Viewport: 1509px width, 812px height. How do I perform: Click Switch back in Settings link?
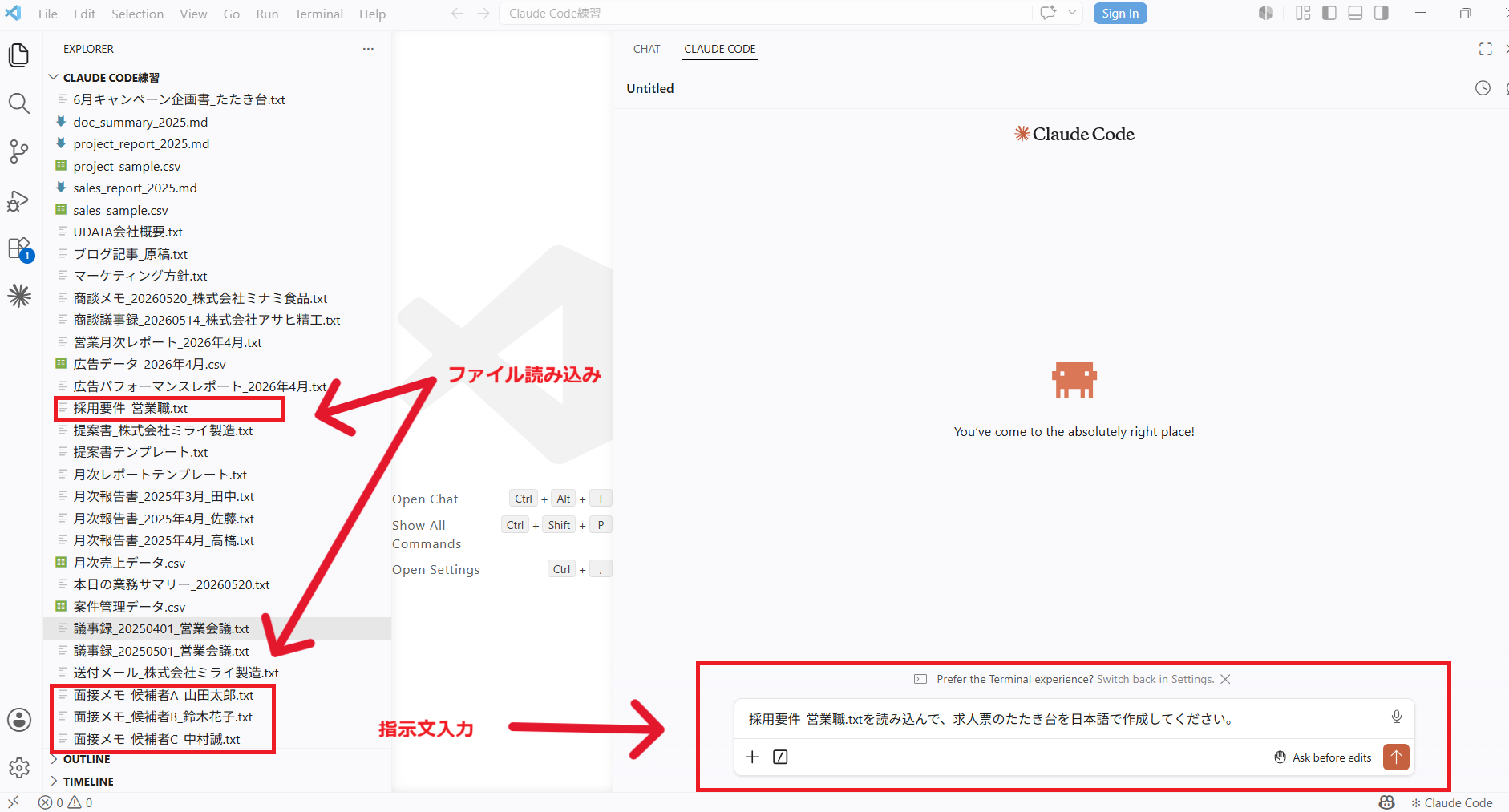[1155, 679]
